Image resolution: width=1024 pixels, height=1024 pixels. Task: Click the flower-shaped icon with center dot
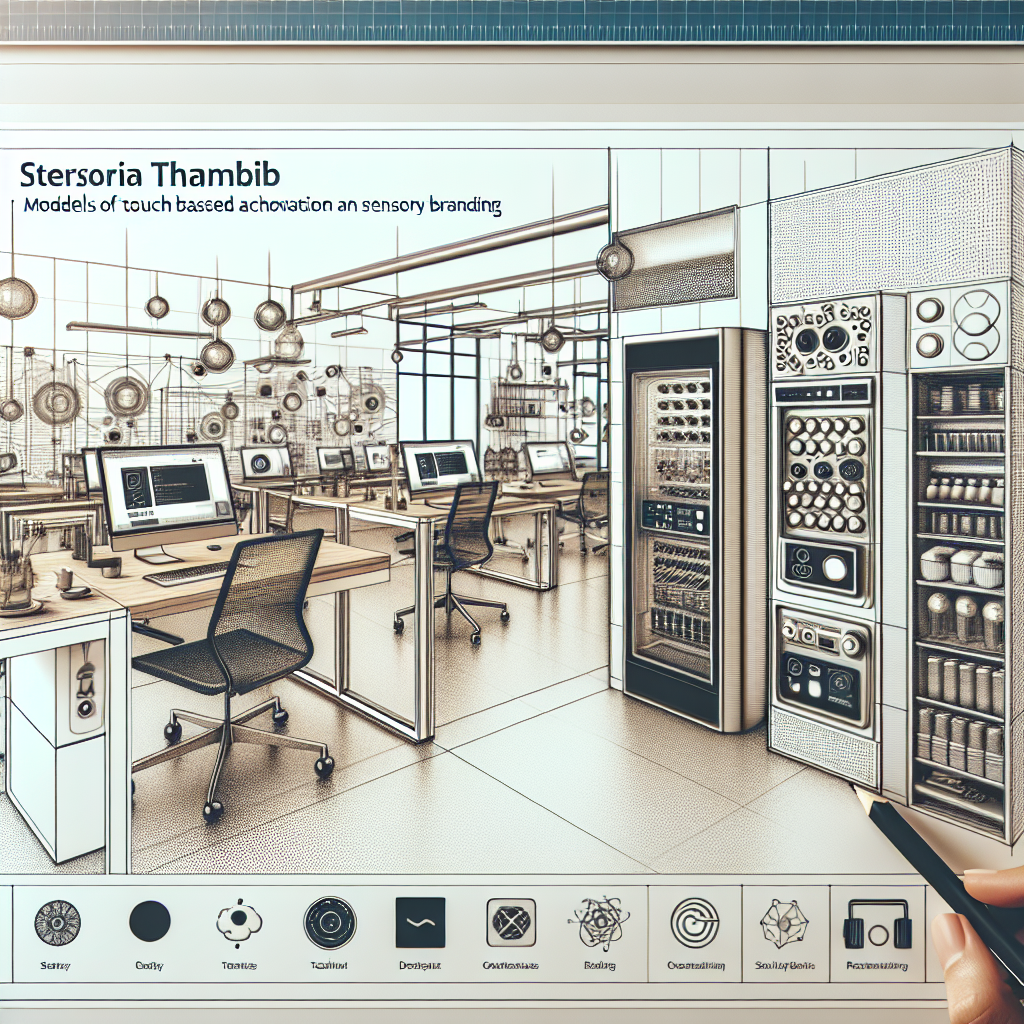coord(238,920)
